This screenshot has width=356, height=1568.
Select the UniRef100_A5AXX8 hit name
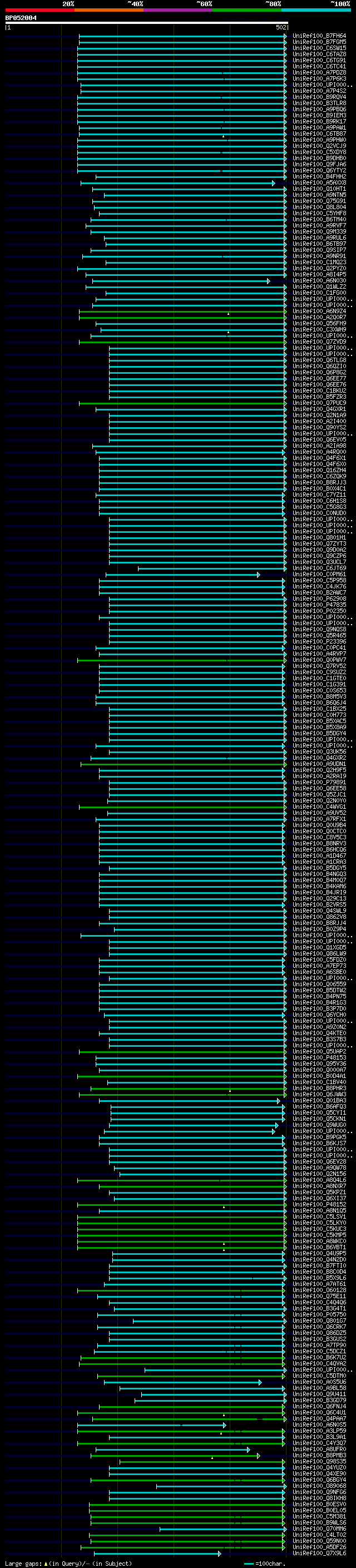(319, 182)
